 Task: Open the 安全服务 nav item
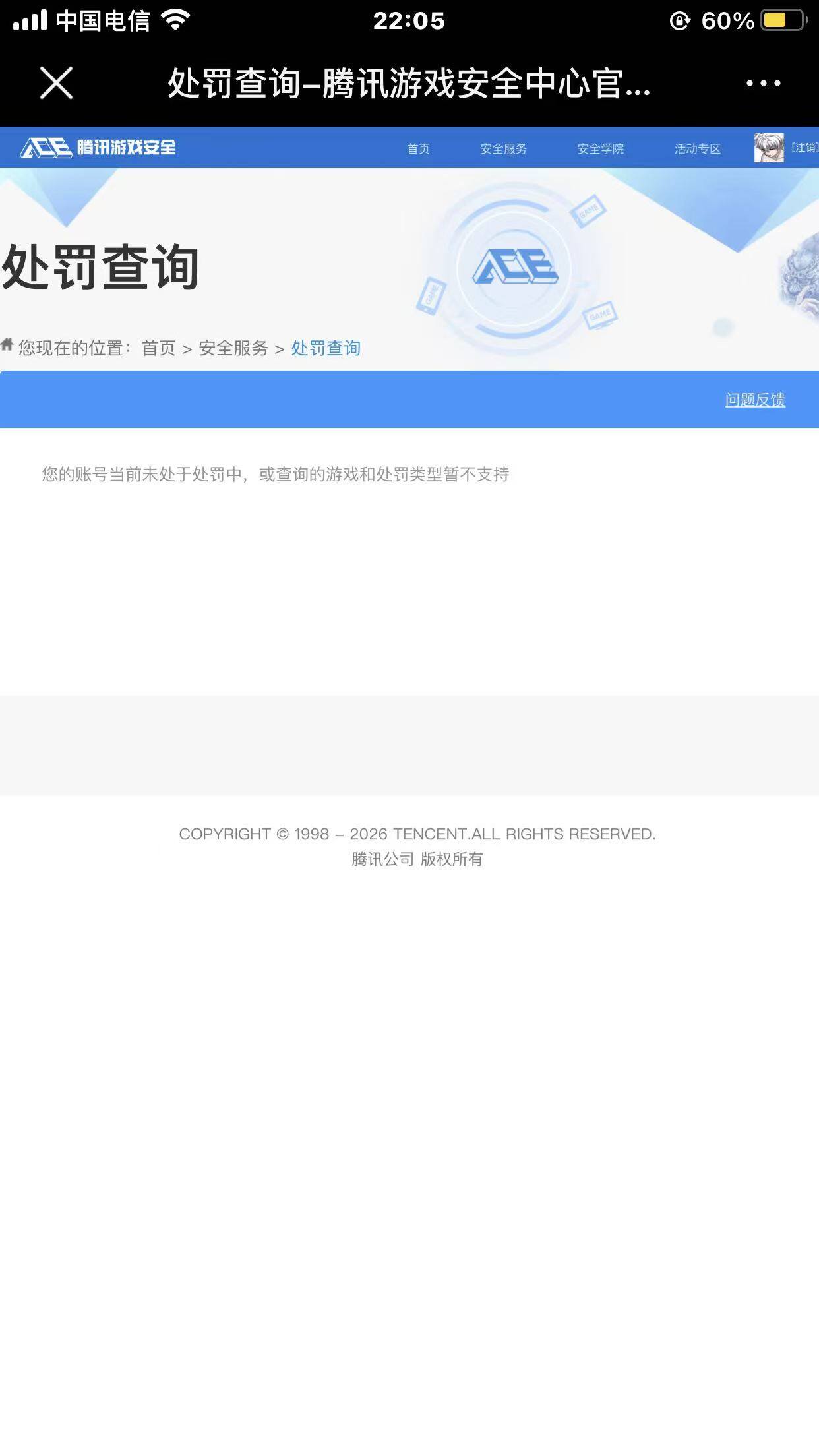(503, 149)
